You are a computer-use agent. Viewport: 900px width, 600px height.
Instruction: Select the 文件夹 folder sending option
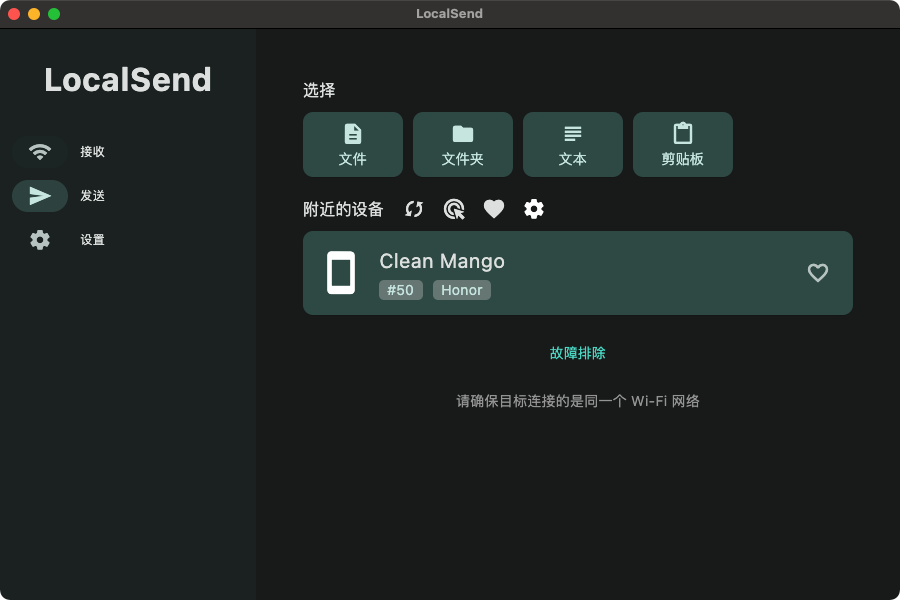(x=462, y=144)
